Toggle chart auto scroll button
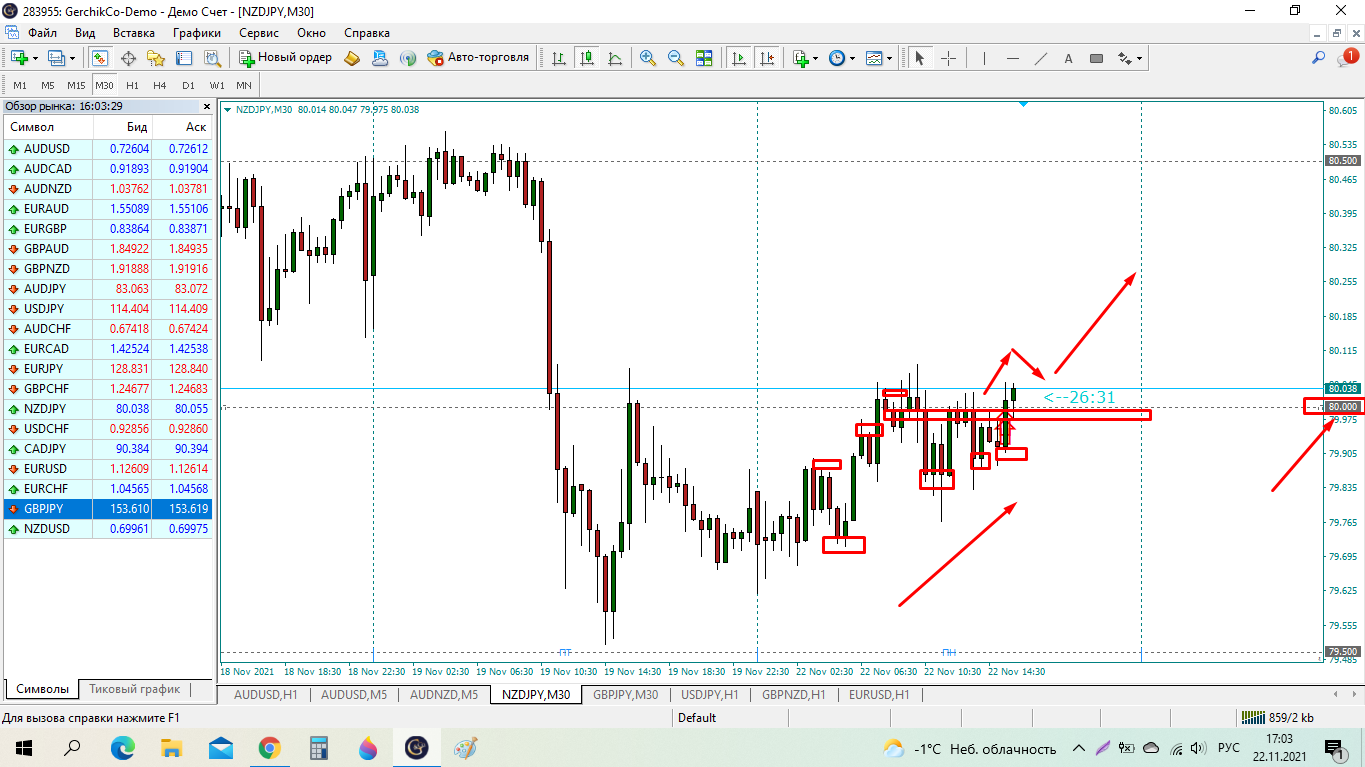Viewport: 1365px width, 767px height. tap(738, 58)
